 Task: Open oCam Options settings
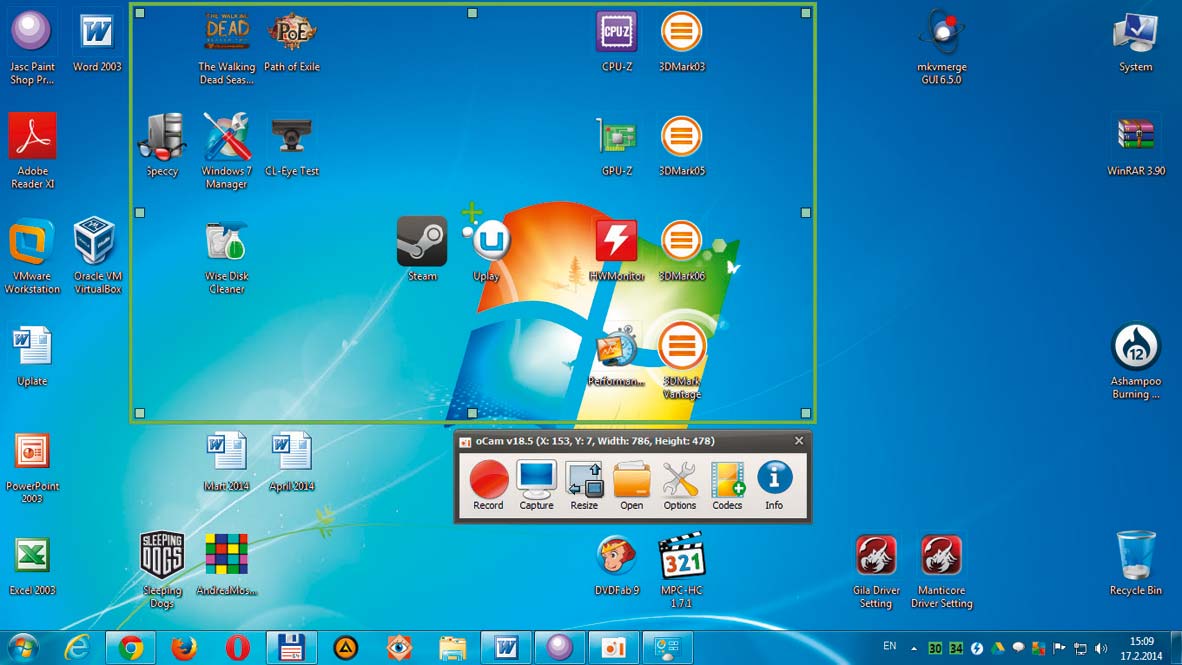pos(679,486)
